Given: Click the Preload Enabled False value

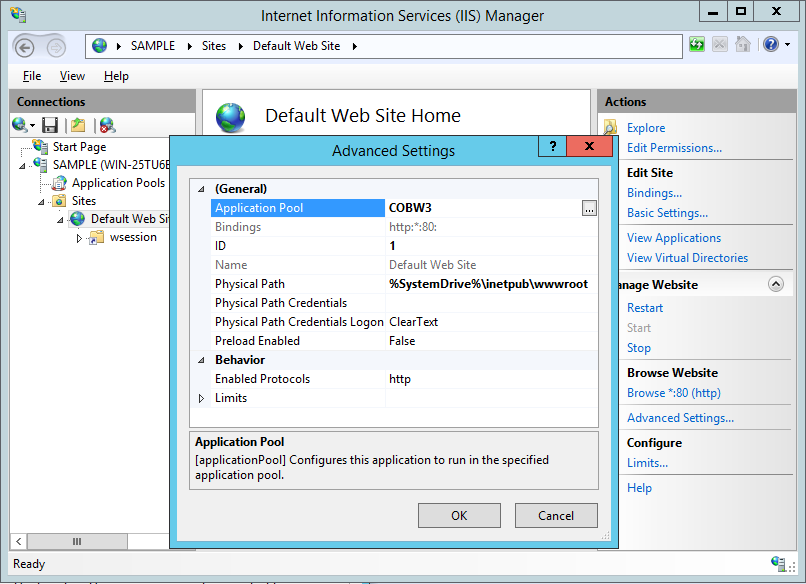Looking at the screenshot, I should coord(491,341).
